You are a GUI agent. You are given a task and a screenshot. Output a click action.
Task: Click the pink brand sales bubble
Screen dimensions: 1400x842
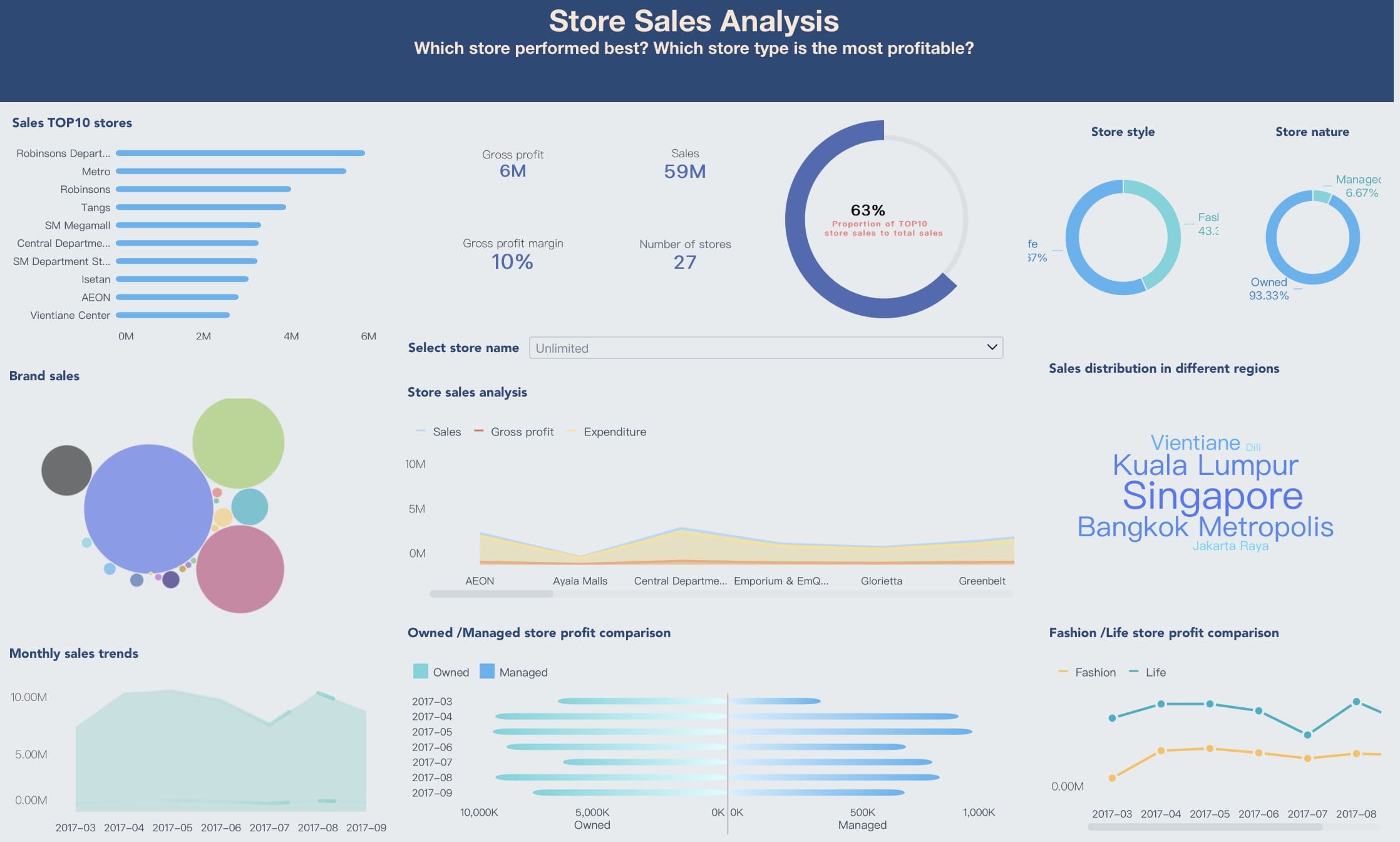coord(240,569)
